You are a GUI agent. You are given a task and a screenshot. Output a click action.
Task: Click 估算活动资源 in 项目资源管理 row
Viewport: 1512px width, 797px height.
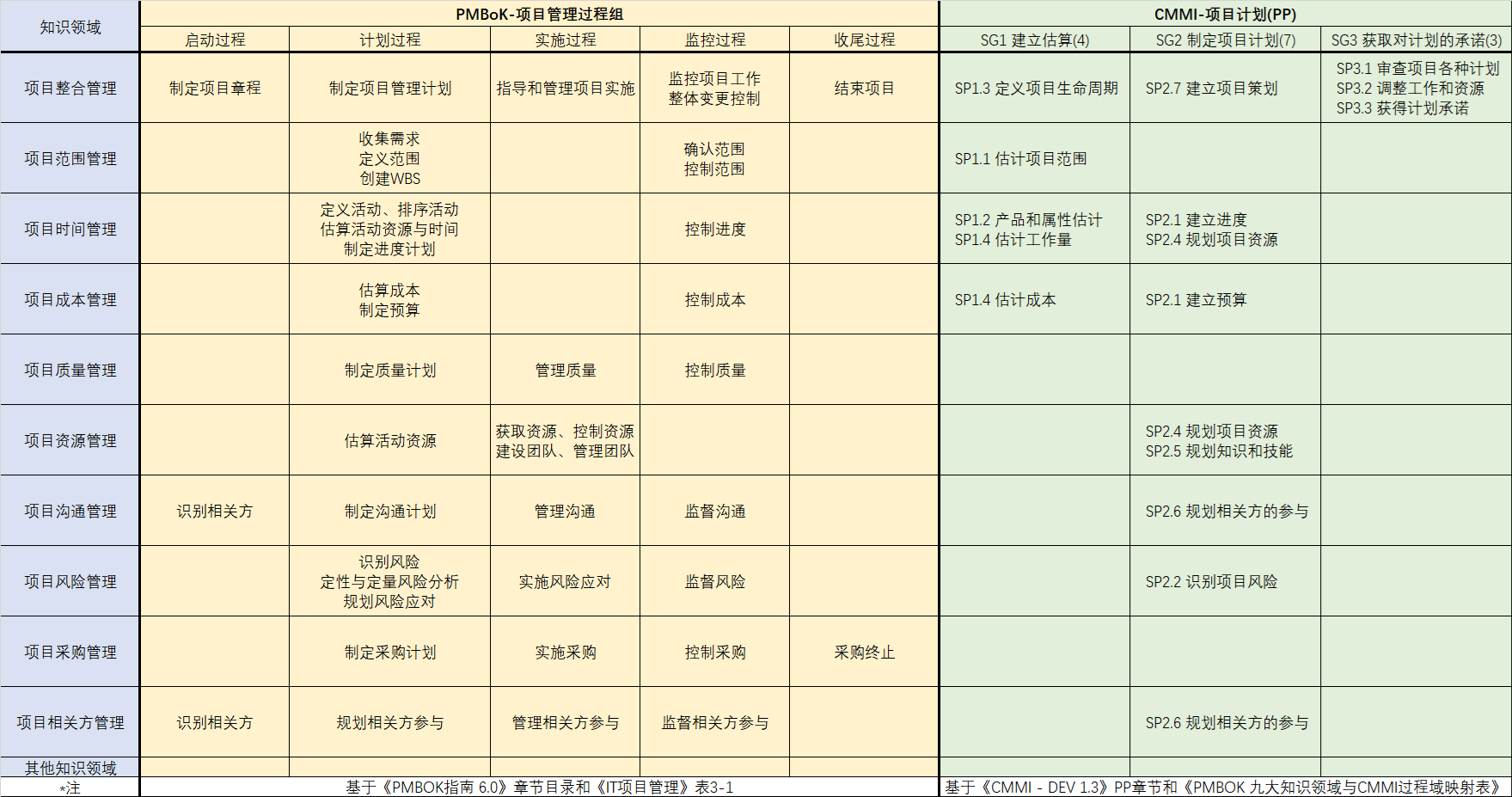(389, 440)
